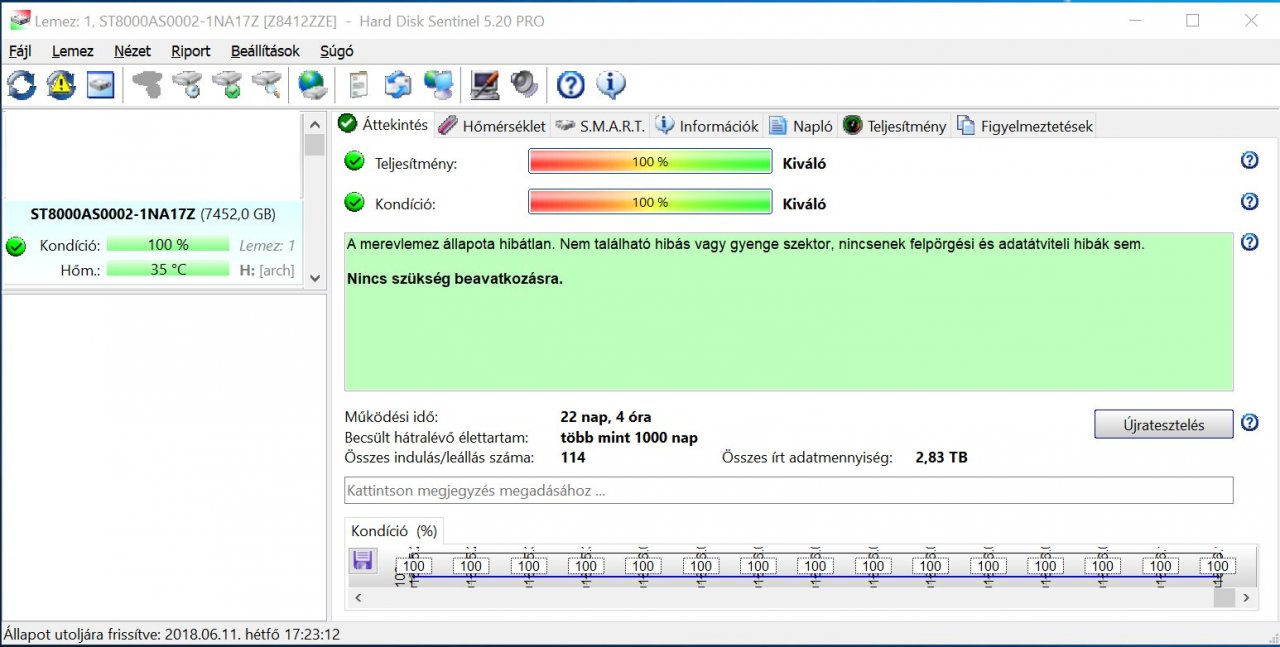Click the disk list scroll up arrow
This screenshot has height=647, width=1280.
pyautogui.click(x=315, y=125)
